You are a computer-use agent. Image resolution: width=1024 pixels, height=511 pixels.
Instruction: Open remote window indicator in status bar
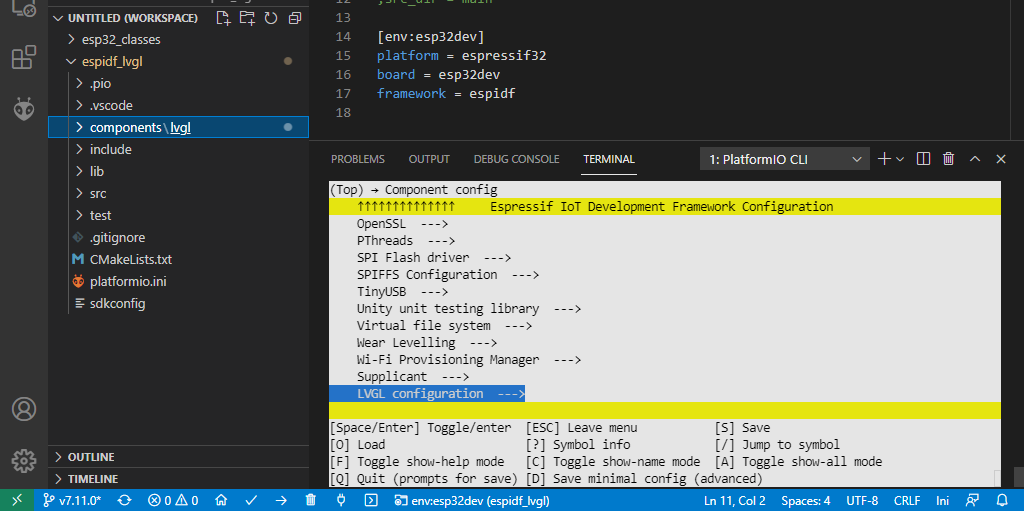(x=17, y=501)
